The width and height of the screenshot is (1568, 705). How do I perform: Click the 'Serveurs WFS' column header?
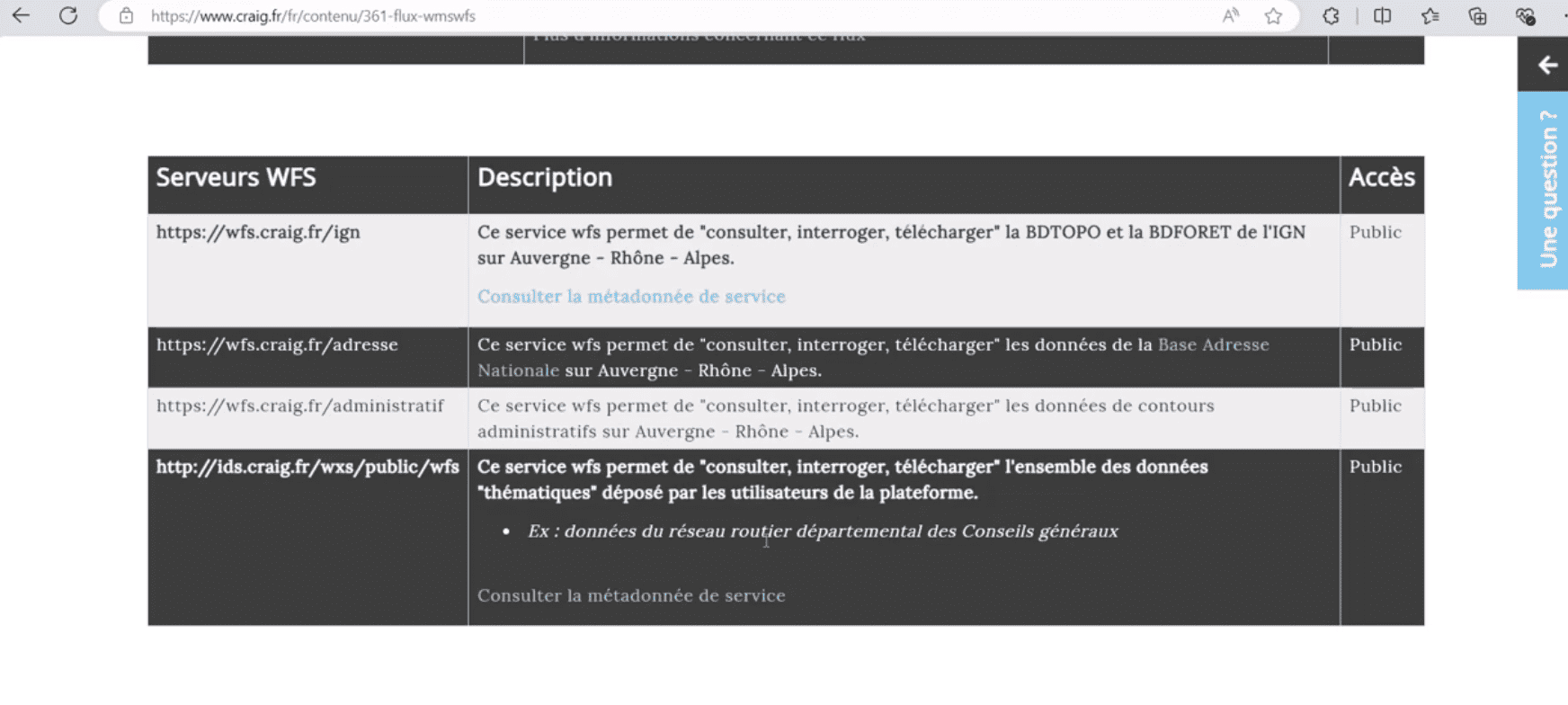pyautogui.click(x=236, y=177)
